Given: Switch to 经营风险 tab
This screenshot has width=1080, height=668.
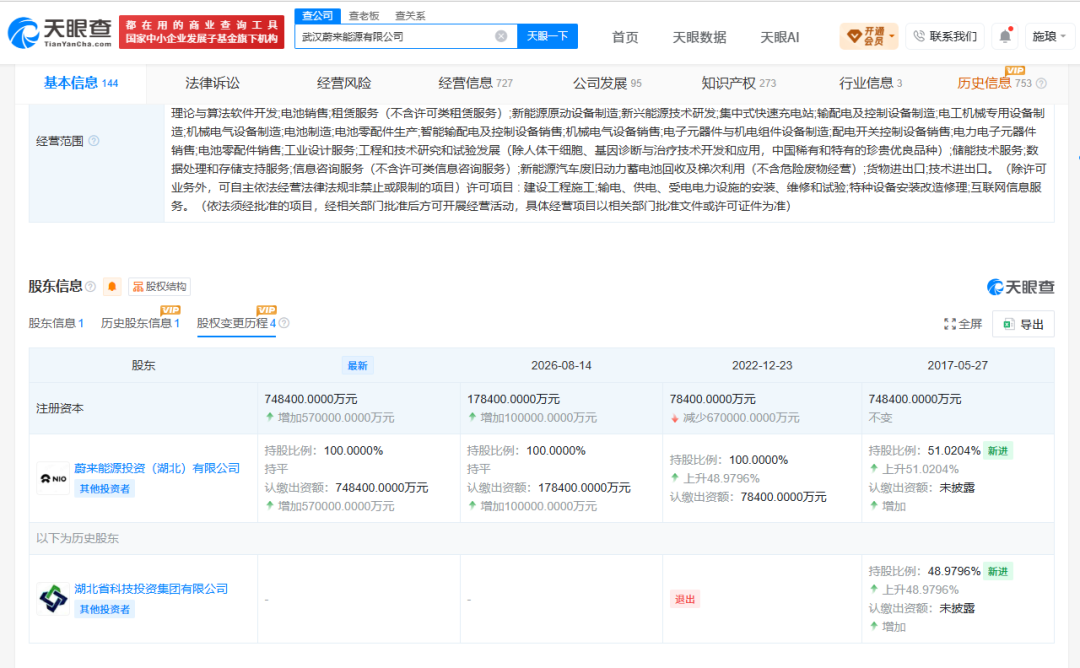Looking at the screenshot, I should (344, 83).
